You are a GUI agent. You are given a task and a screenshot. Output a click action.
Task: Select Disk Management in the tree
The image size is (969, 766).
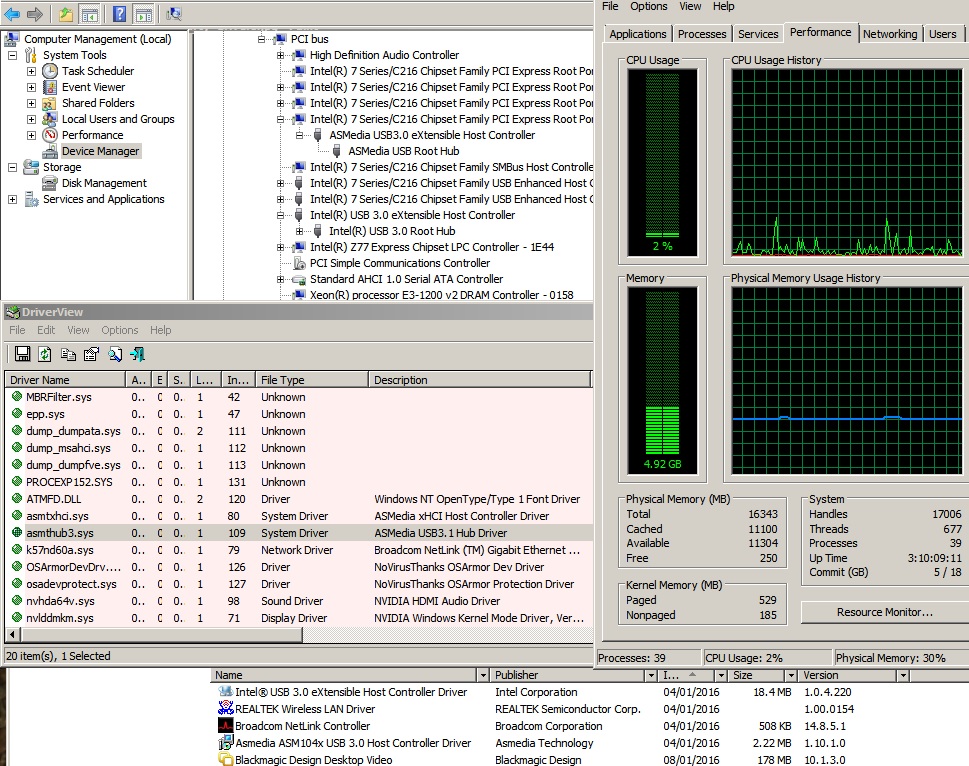tap(104, 183)
